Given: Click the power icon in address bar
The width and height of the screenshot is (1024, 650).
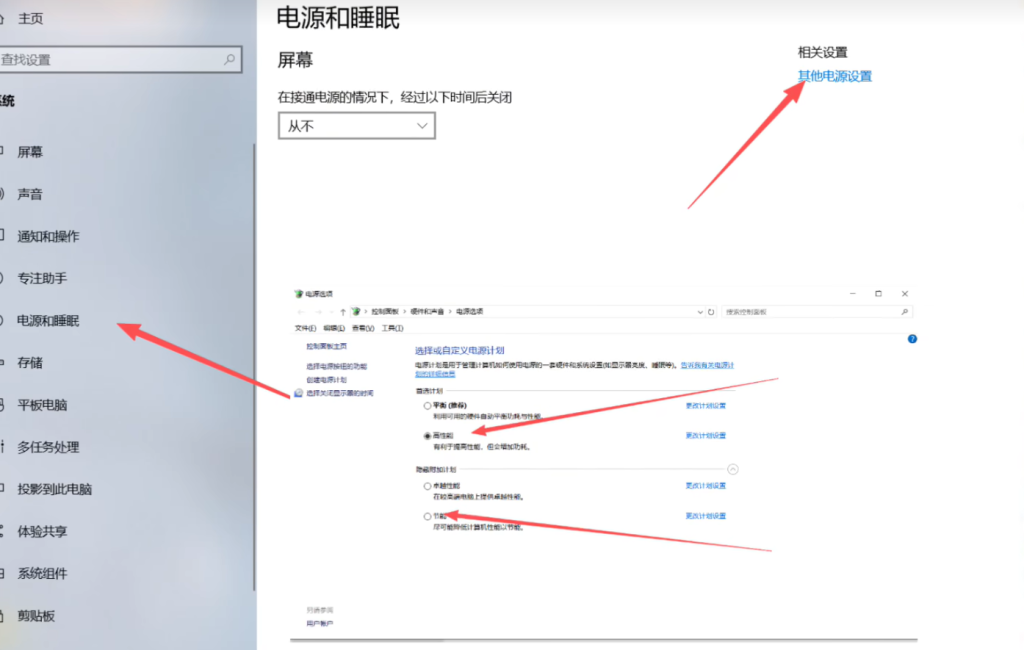Looking at the screenshot, I should [x=355, y=312].
